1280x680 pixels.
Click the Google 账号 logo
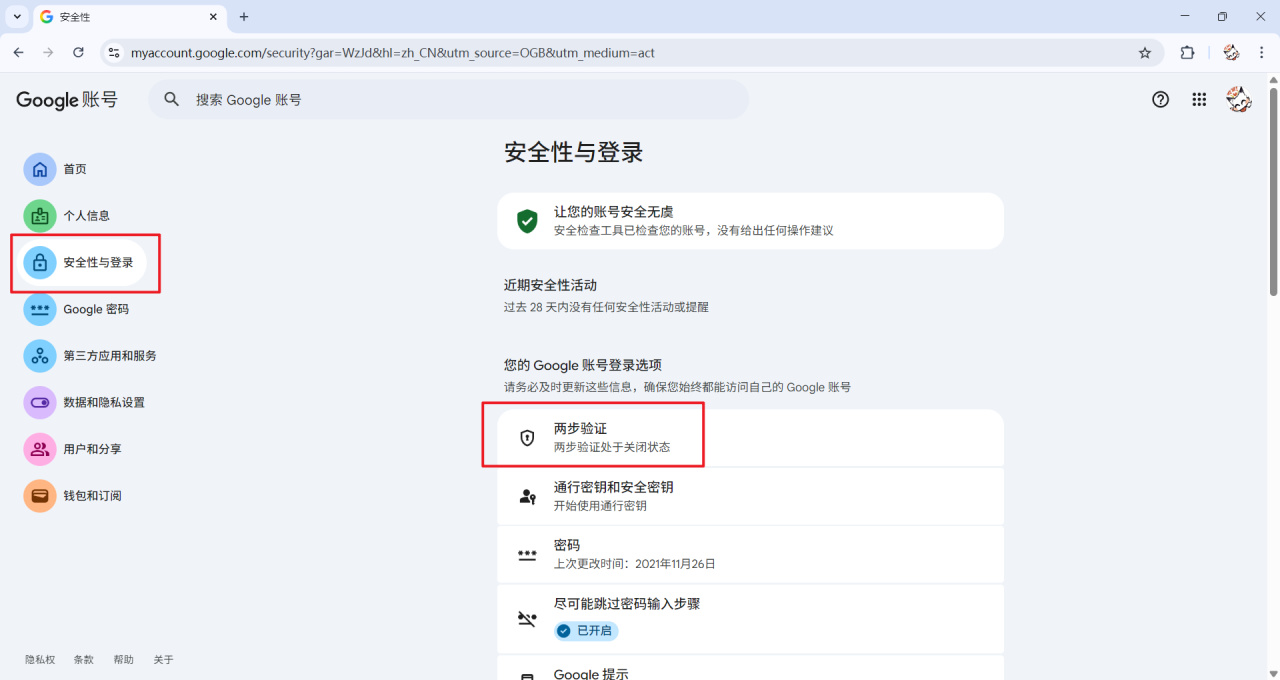(x=67, y=100)
